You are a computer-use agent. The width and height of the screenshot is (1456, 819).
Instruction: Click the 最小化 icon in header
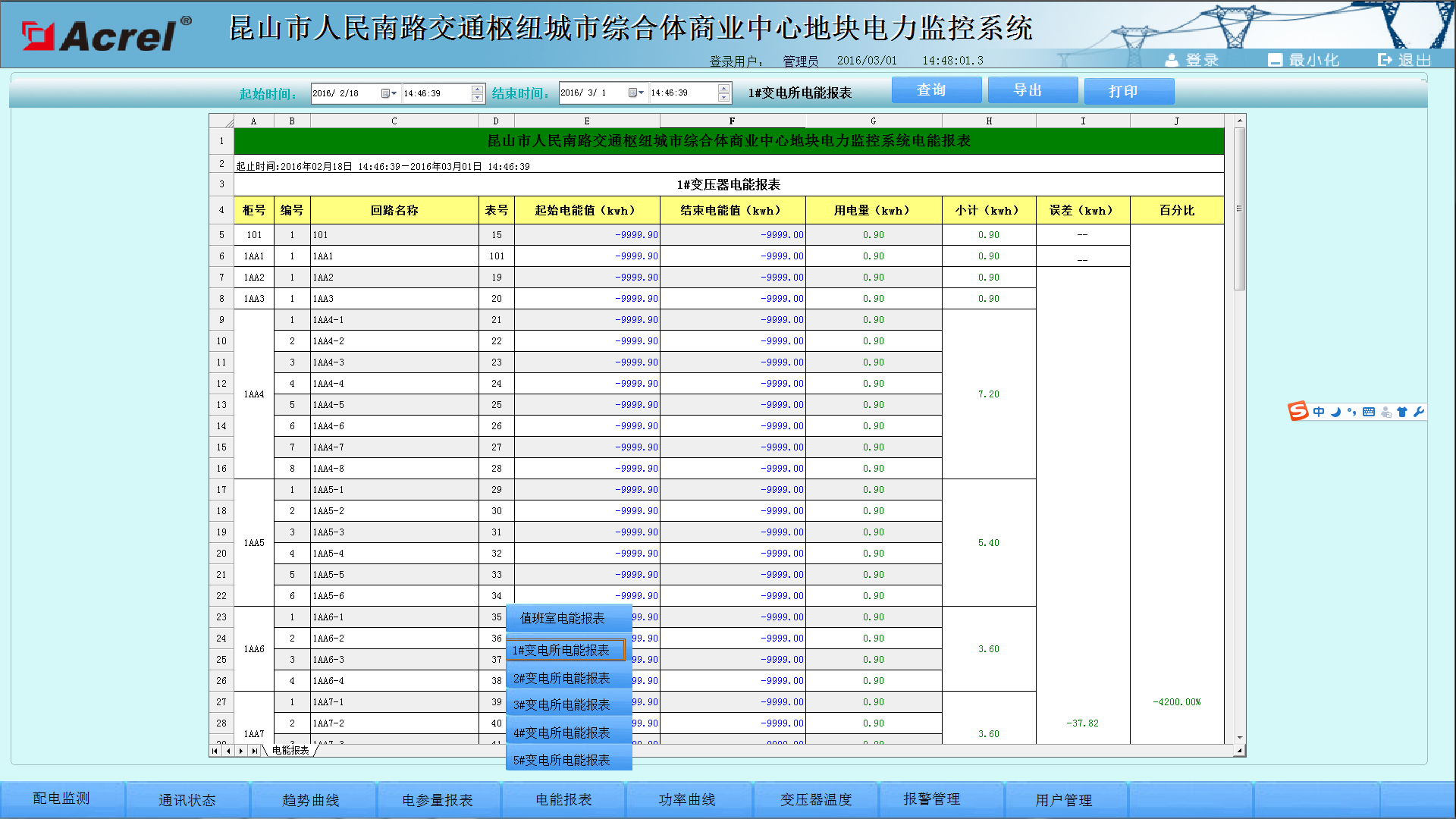(x=1275, y=60)
